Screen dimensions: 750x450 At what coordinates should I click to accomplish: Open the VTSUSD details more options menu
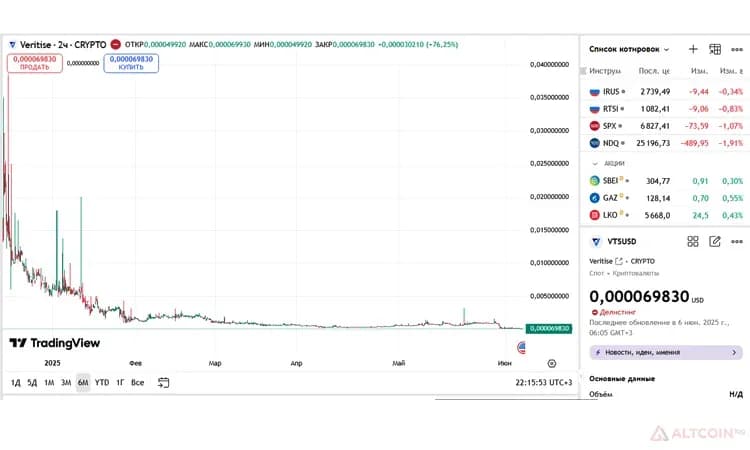point(737,241)
